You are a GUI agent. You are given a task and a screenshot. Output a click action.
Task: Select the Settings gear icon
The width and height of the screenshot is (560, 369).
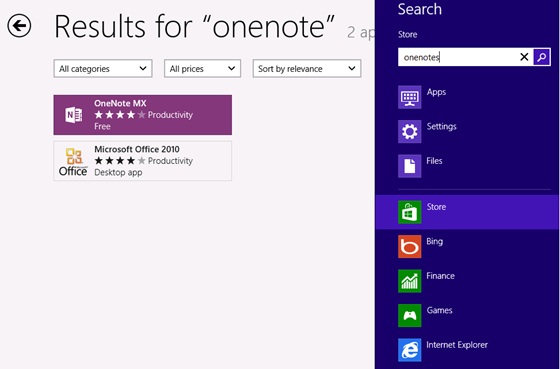point(410,131)
